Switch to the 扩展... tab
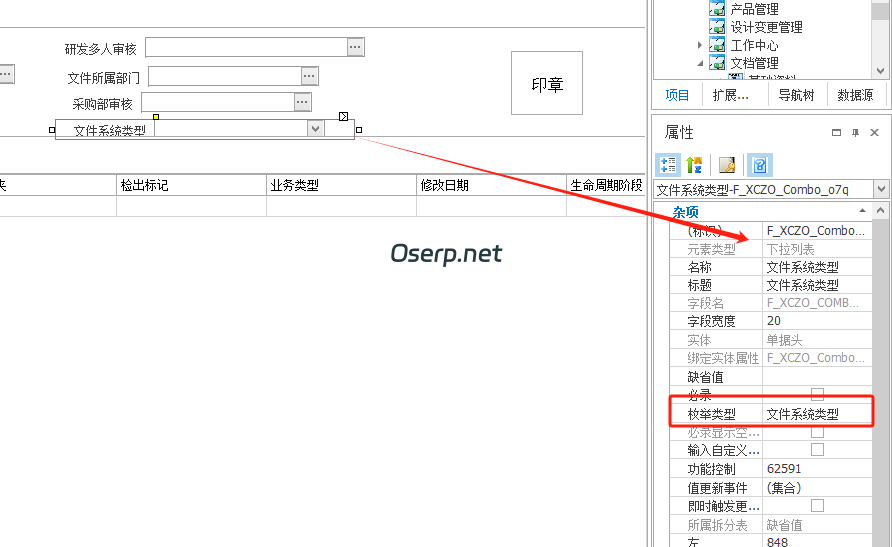 (730, 95)
